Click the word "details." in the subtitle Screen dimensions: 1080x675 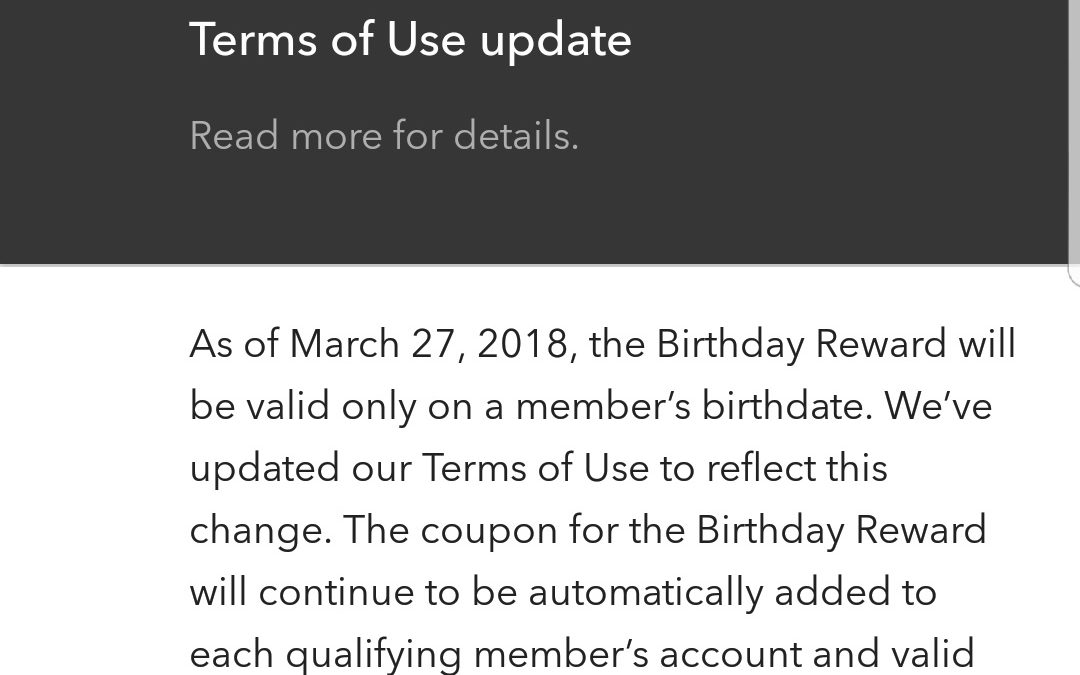(x=516, y=135)
